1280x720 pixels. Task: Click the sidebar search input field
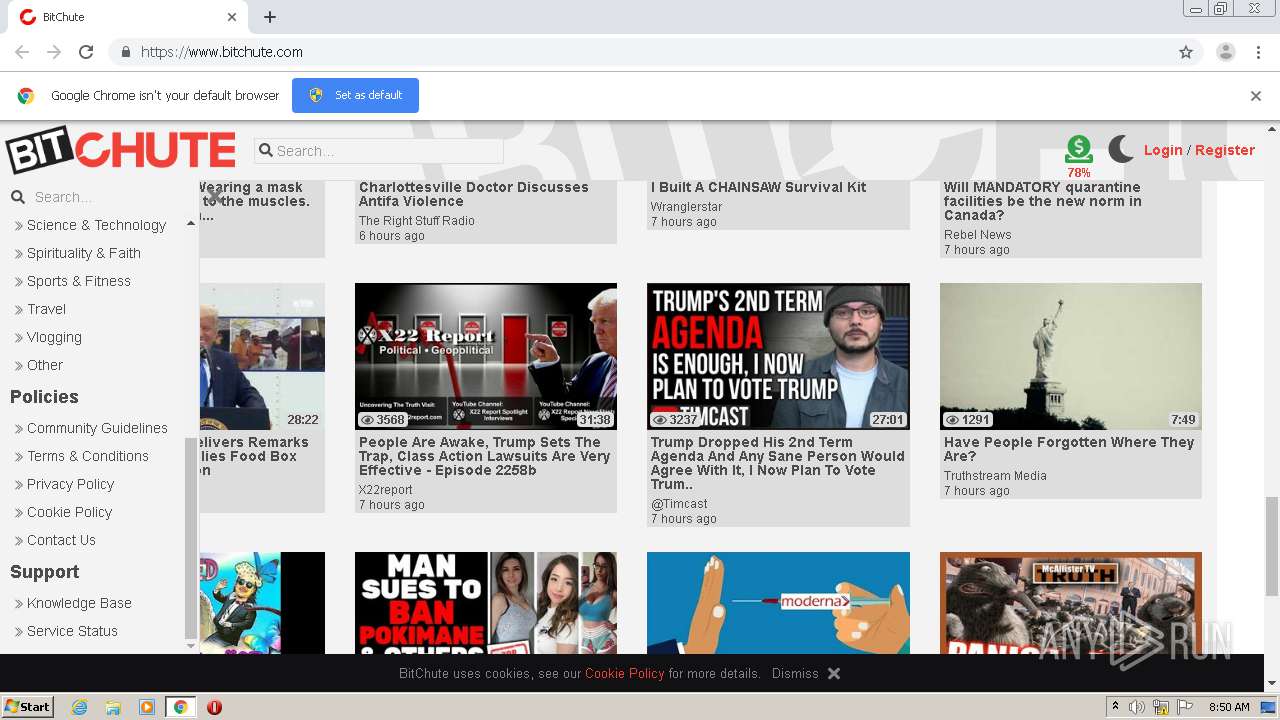pos(107,197)
